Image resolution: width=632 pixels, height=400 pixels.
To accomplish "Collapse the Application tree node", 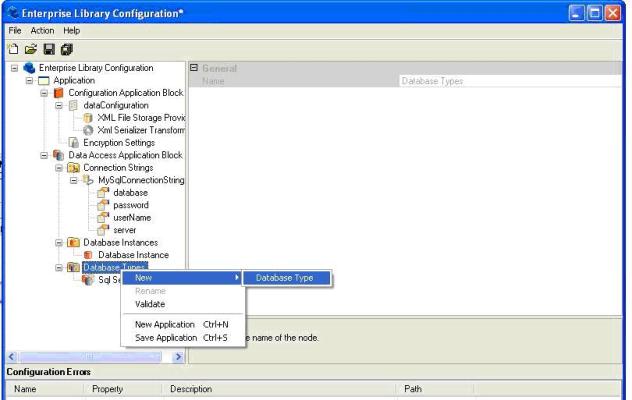I will [x=29, y=81].
